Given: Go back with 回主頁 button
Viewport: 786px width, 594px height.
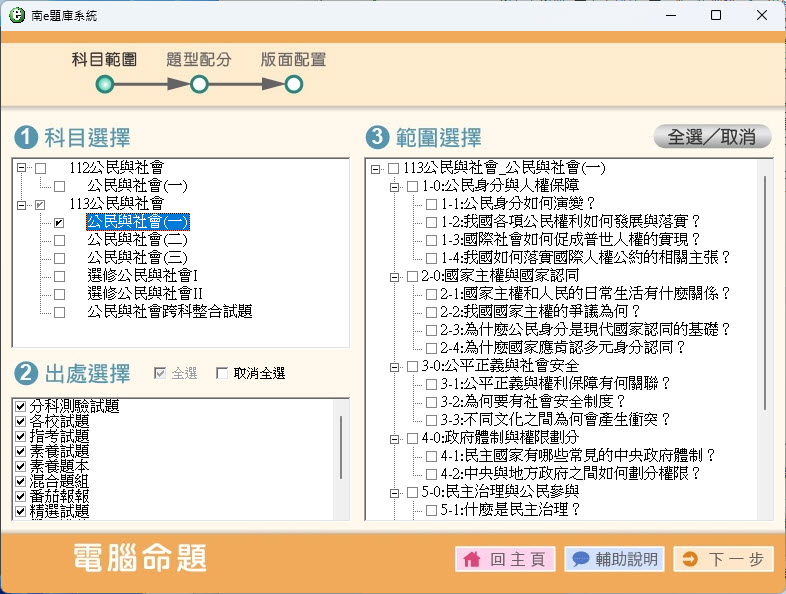Looking at the screenshot, I should [x=505, y=559].
